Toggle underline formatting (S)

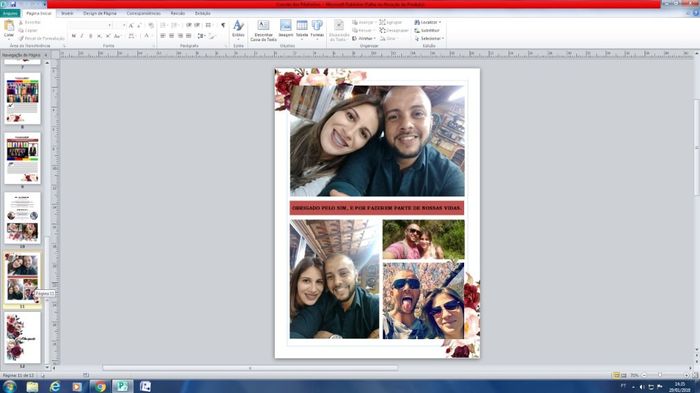91,36
